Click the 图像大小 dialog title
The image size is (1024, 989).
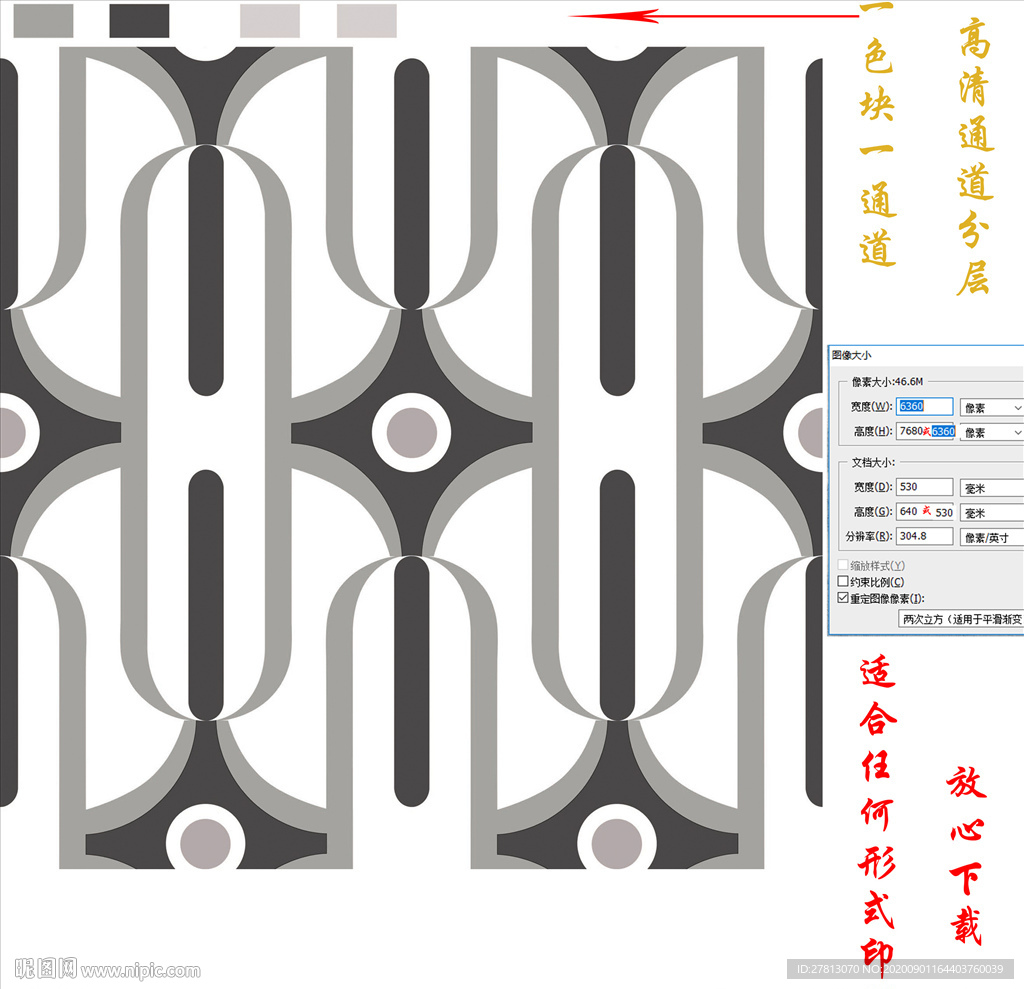[x=852, y=355]
